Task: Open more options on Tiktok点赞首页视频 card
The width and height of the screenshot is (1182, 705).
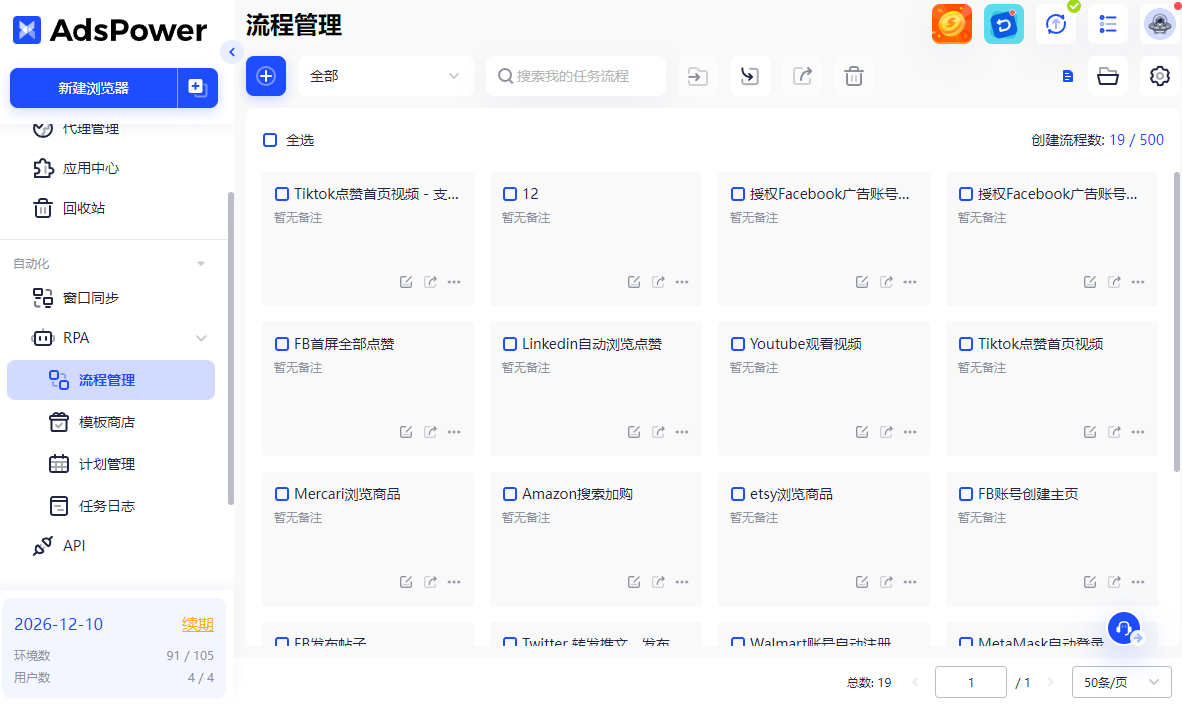Action: 1138,432
